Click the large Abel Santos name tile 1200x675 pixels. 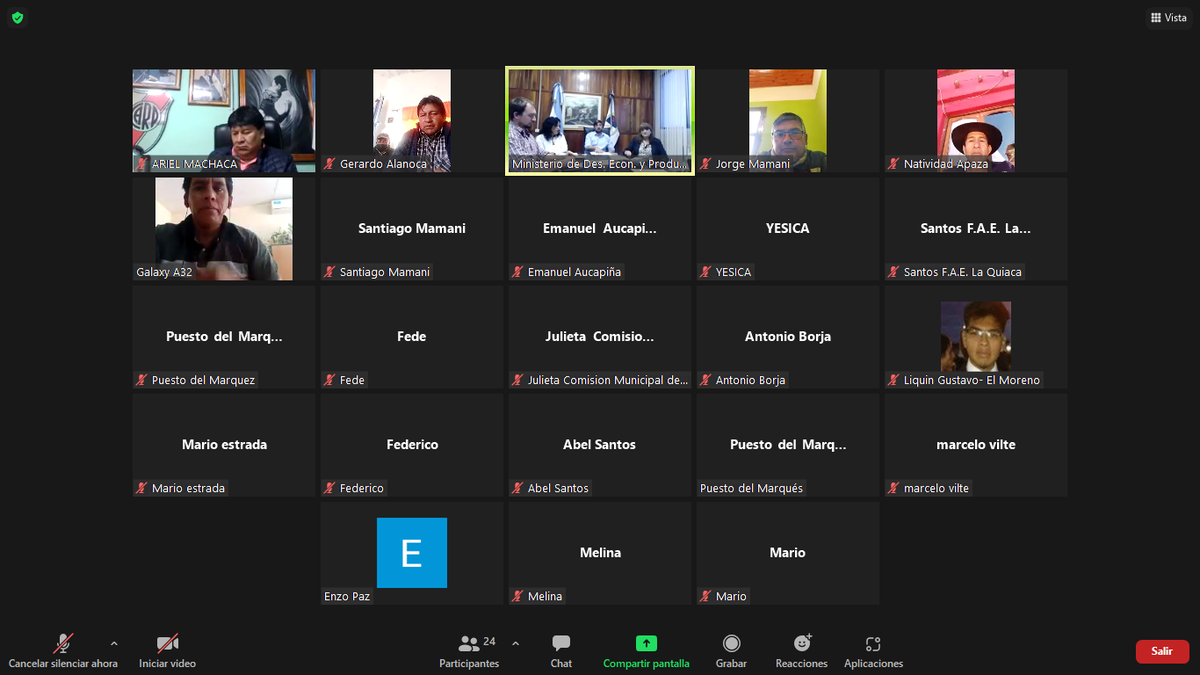(600, 445)
